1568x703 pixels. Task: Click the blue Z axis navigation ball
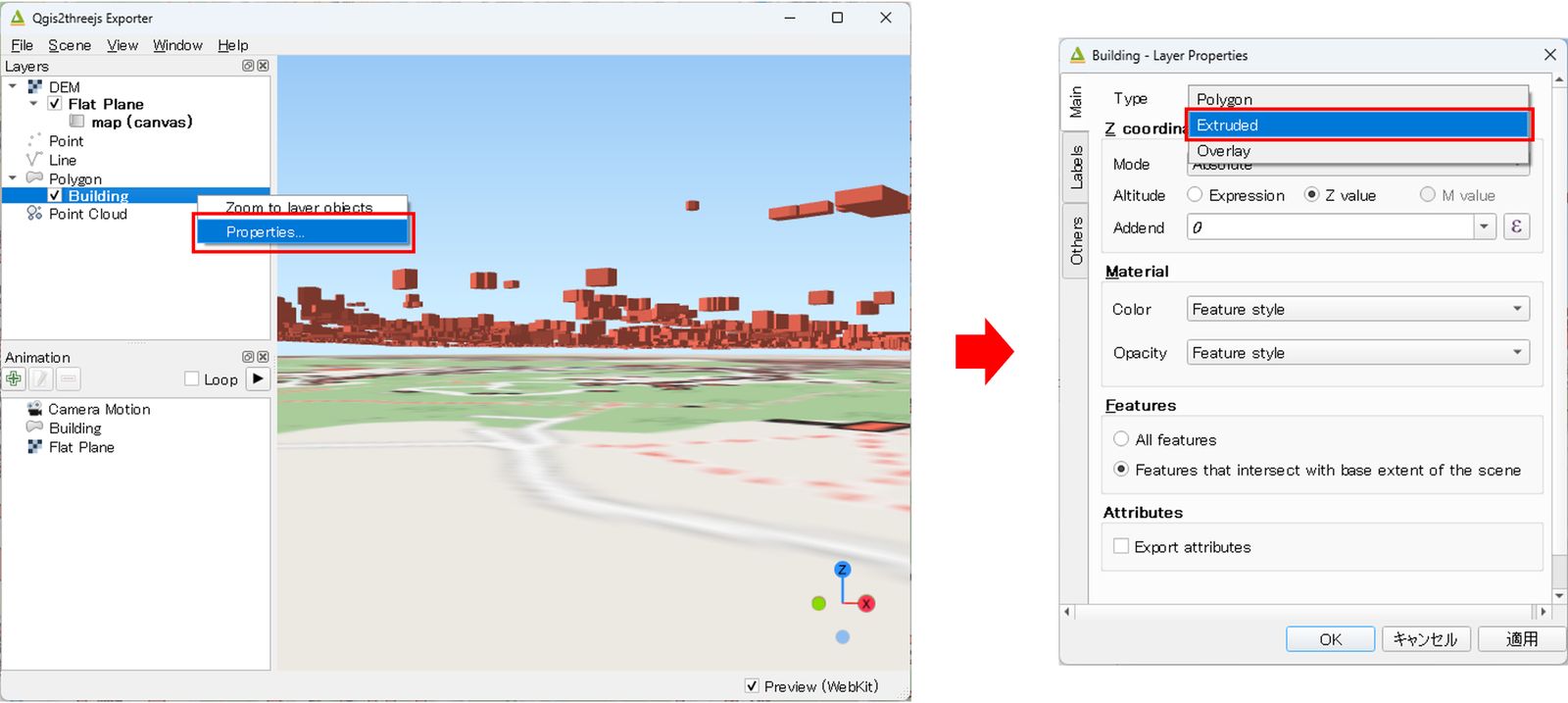tap(842, 570)
